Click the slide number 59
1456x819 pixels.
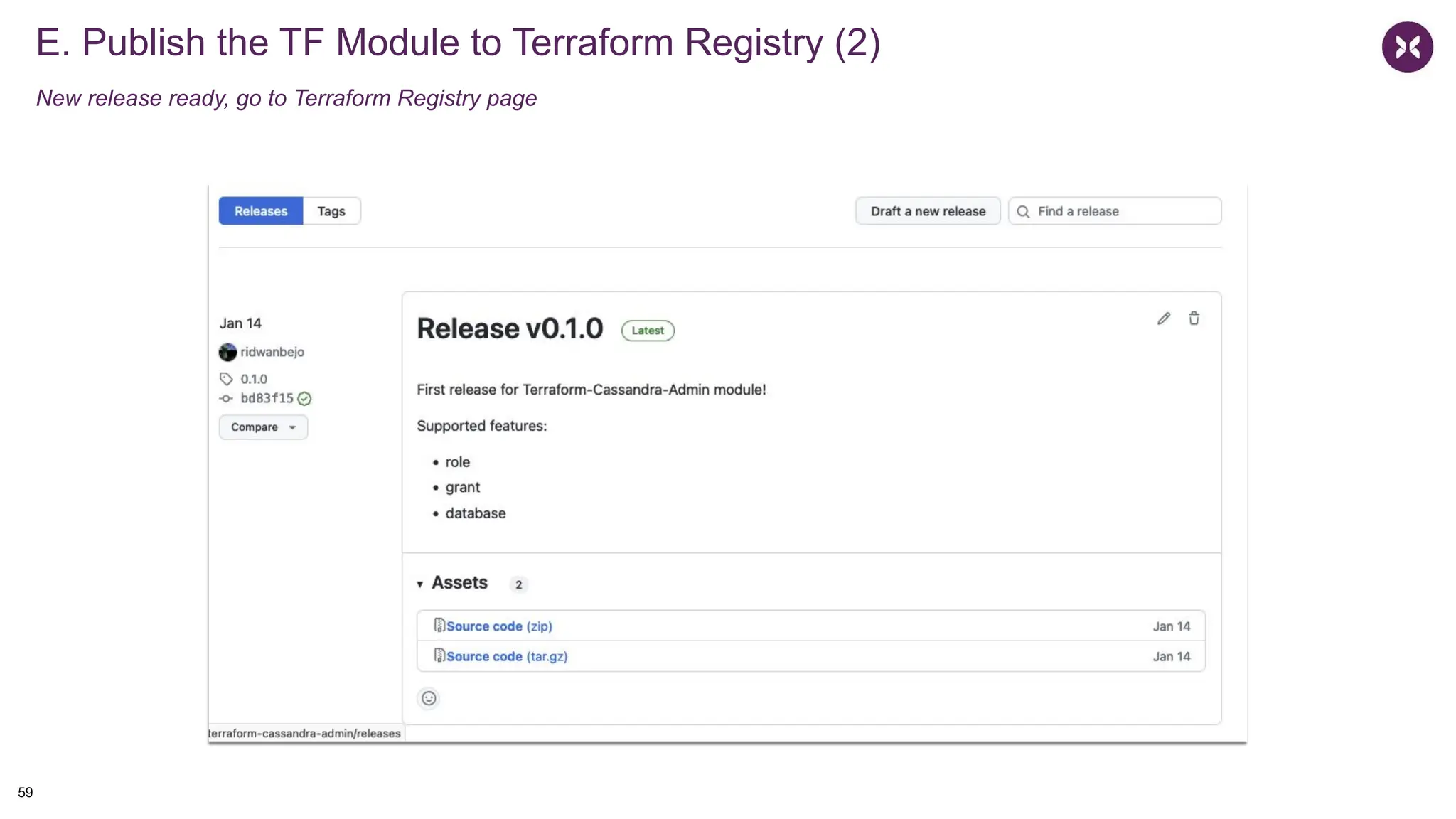(26, 793)
